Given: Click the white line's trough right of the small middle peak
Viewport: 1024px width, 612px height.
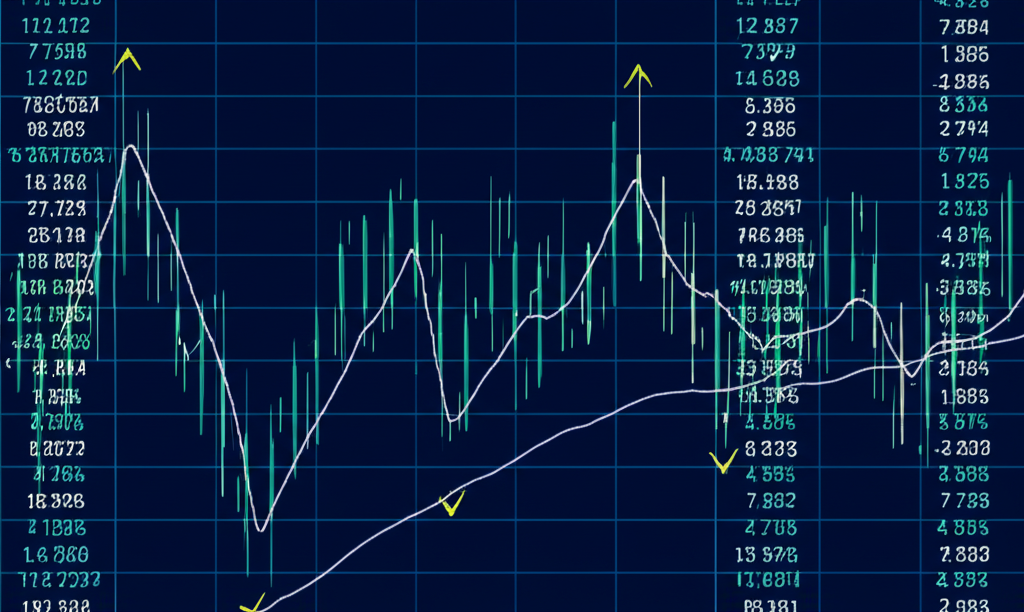Looking at the screenshot, I should [453, 420].
